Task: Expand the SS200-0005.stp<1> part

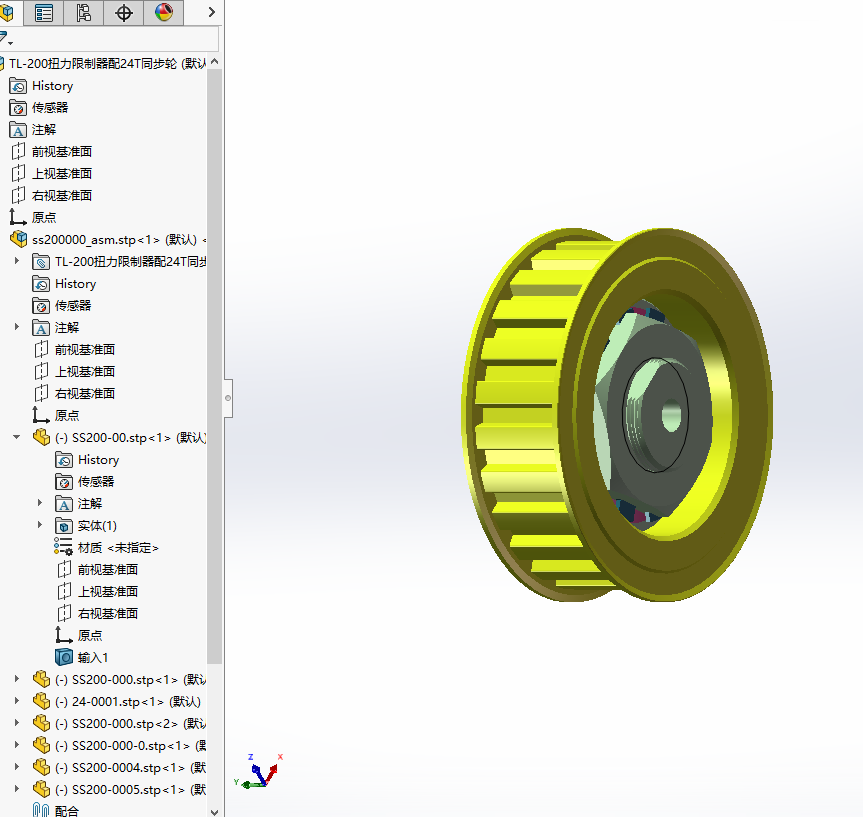Action: click(x=17, y=789)
